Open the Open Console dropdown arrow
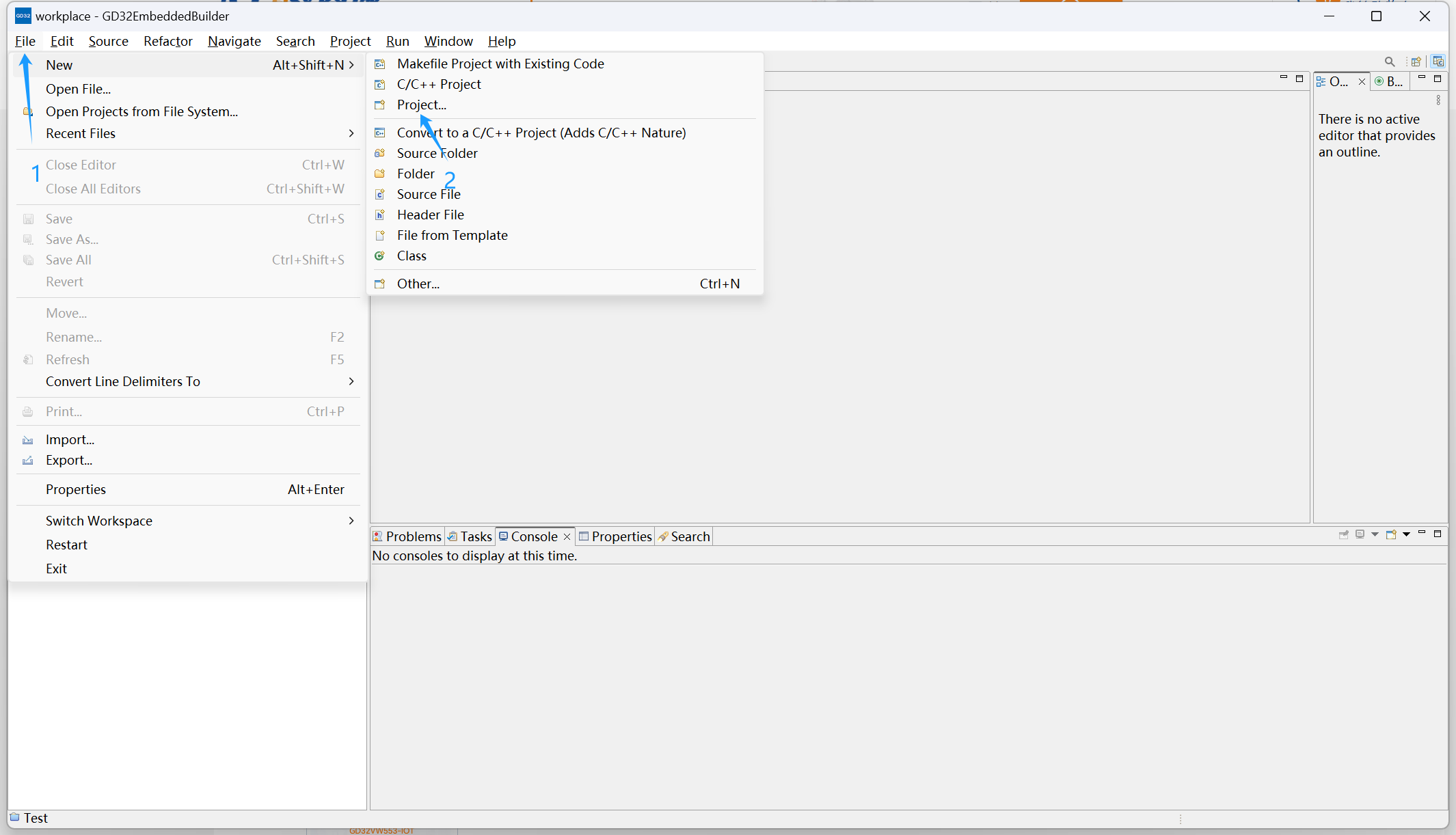The width and height of the screenshot is (1456, 835). pyautogui.click(x=1406, y=534)
